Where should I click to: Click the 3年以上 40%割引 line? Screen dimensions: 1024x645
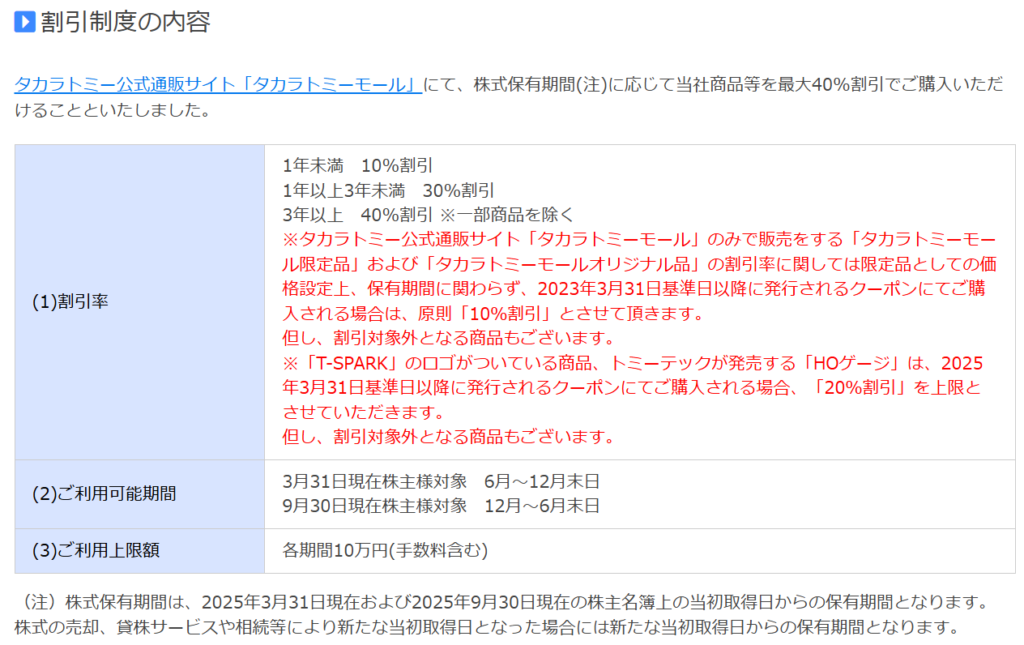pyautogui.click(x=357, y=214)
